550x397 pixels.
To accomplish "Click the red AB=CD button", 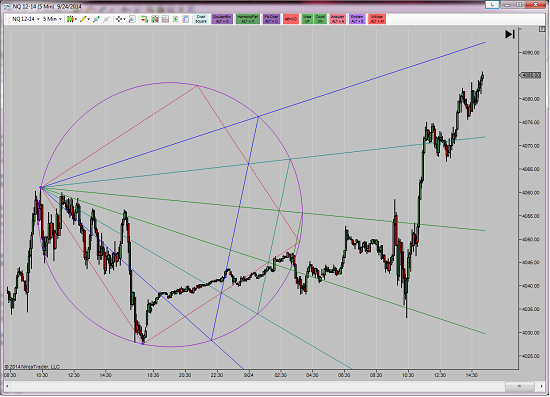I will pos(291,19).
